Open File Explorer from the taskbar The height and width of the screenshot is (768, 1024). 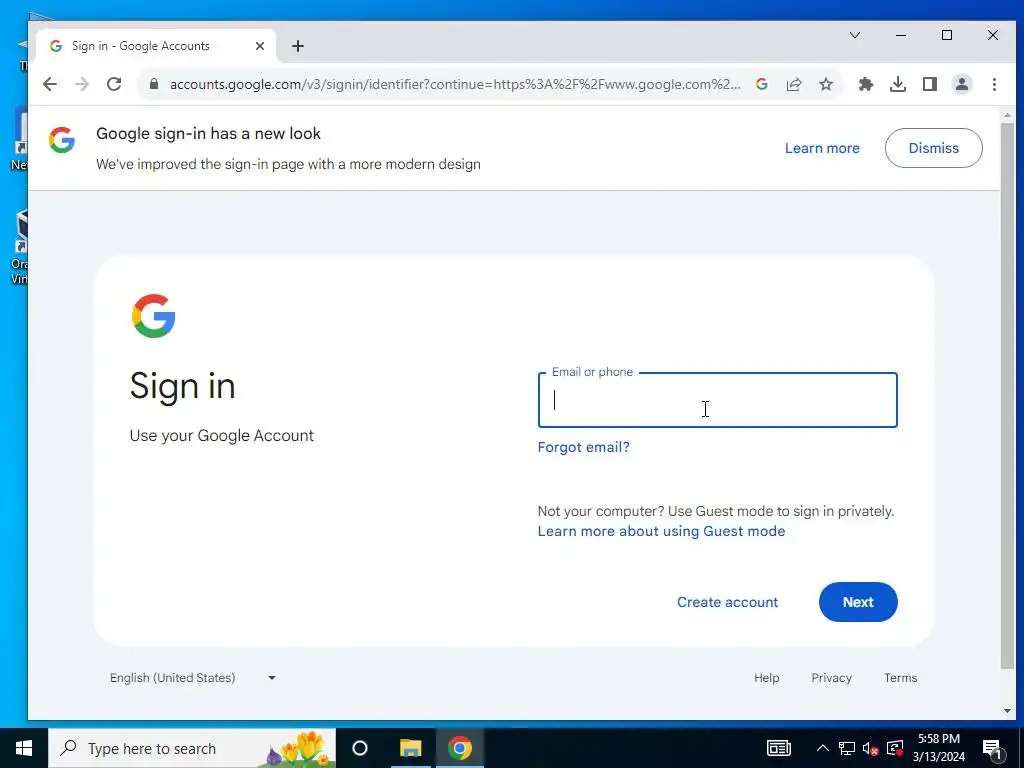(x=410, y=748)
